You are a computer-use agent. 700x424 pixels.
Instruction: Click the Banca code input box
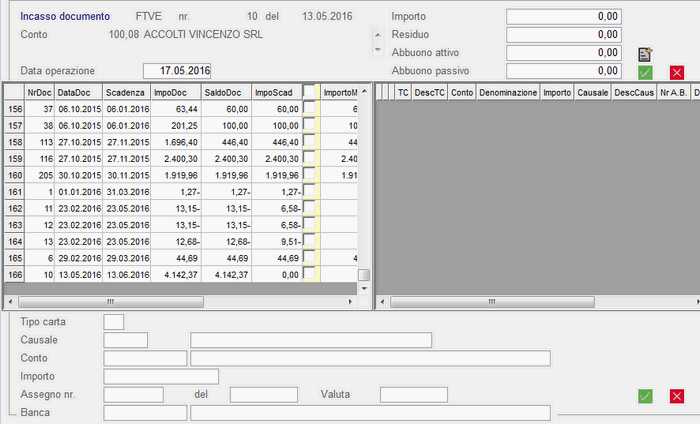point(145,413)
